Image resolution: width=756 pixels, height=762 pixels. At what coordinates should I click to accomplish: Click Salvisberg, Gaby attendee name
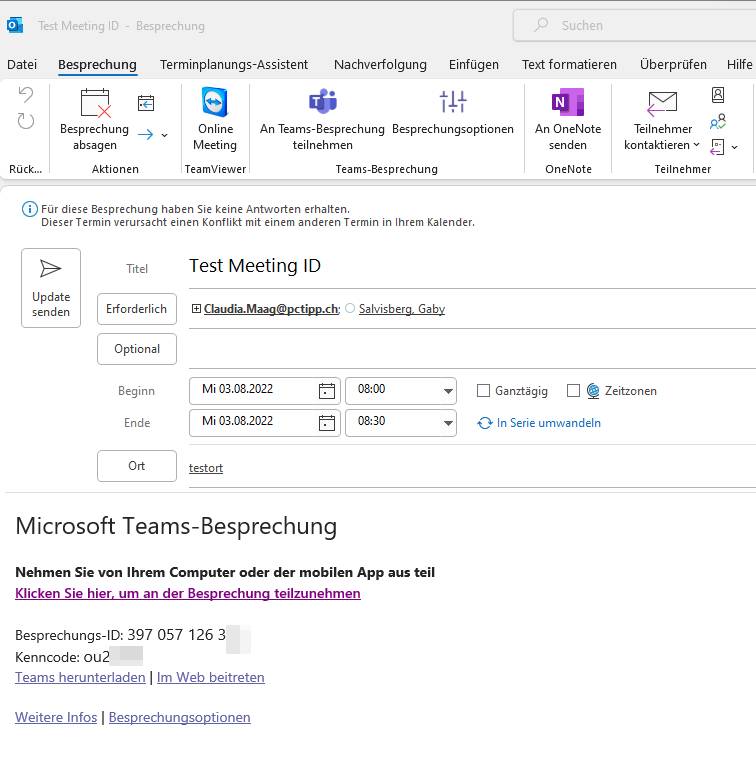[x=402, y=309]
